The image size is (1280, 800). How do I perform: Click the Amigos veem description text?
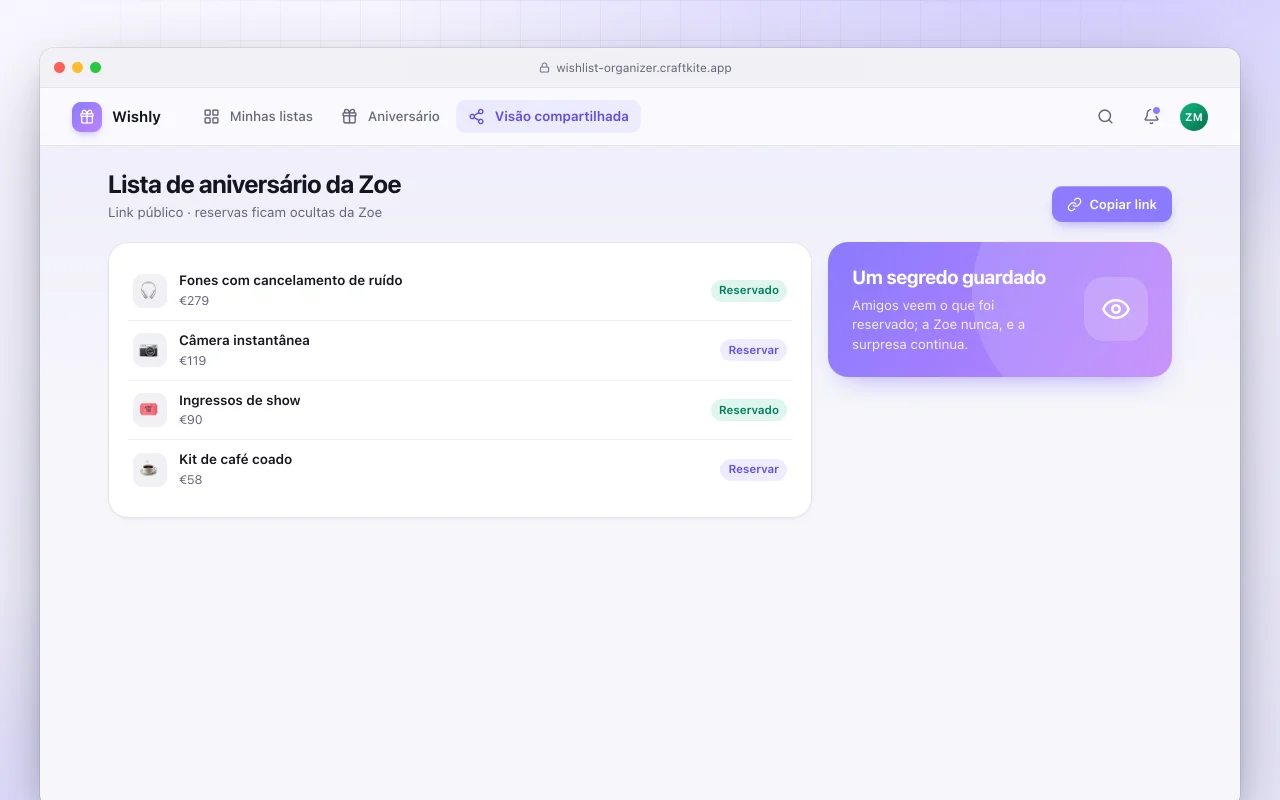[x=939, y=325]
